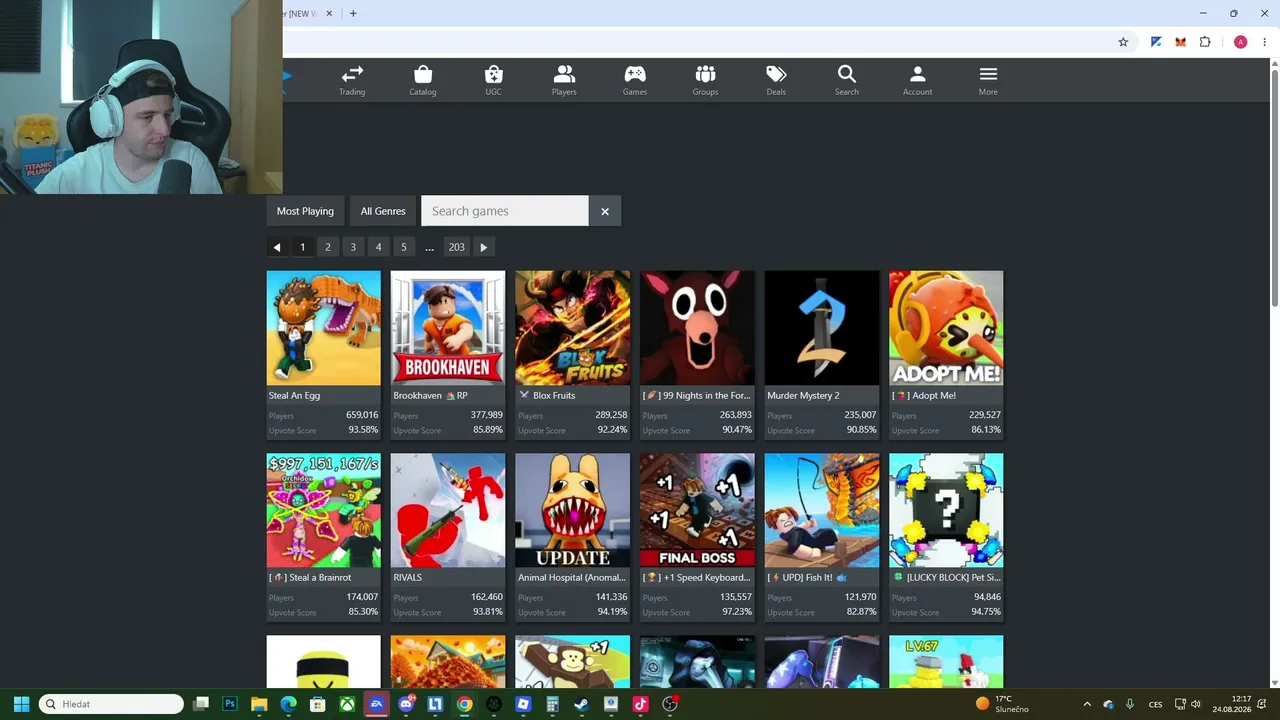Open the weather widget showing 17°C
The image size is (1280, 720).
pyautogui.click(x=1002, y=704)
